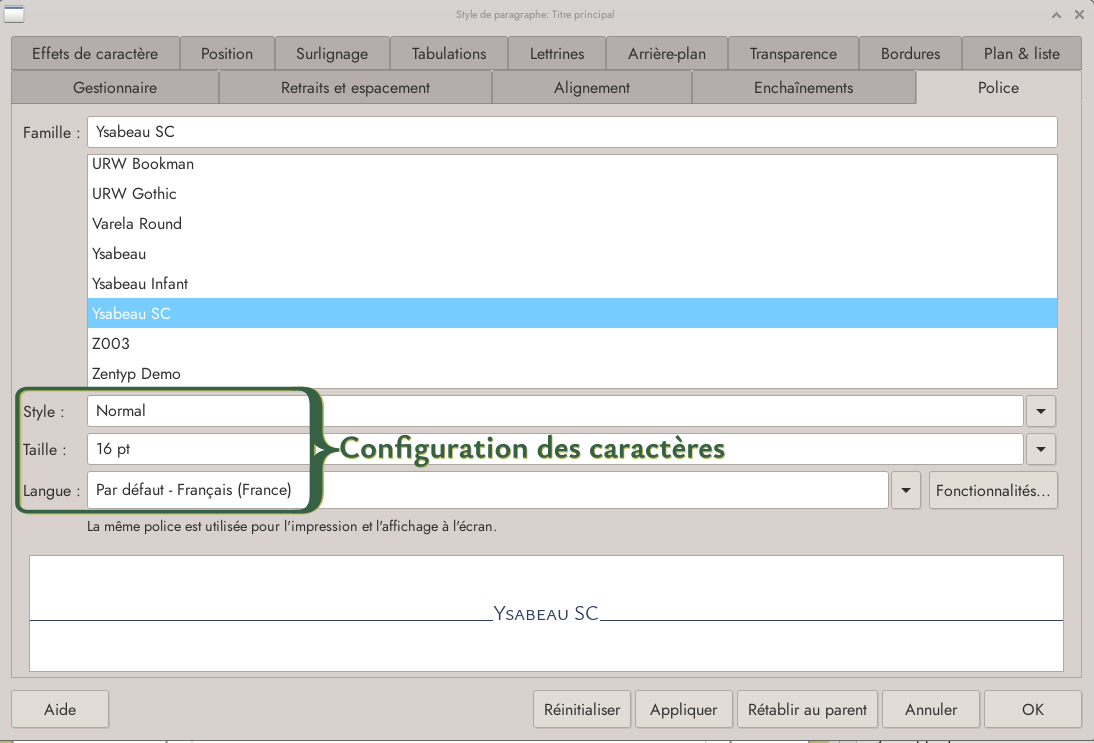Open the Position tab
1094x743 pixels.
pyautogui.click(x=227, y=54)
